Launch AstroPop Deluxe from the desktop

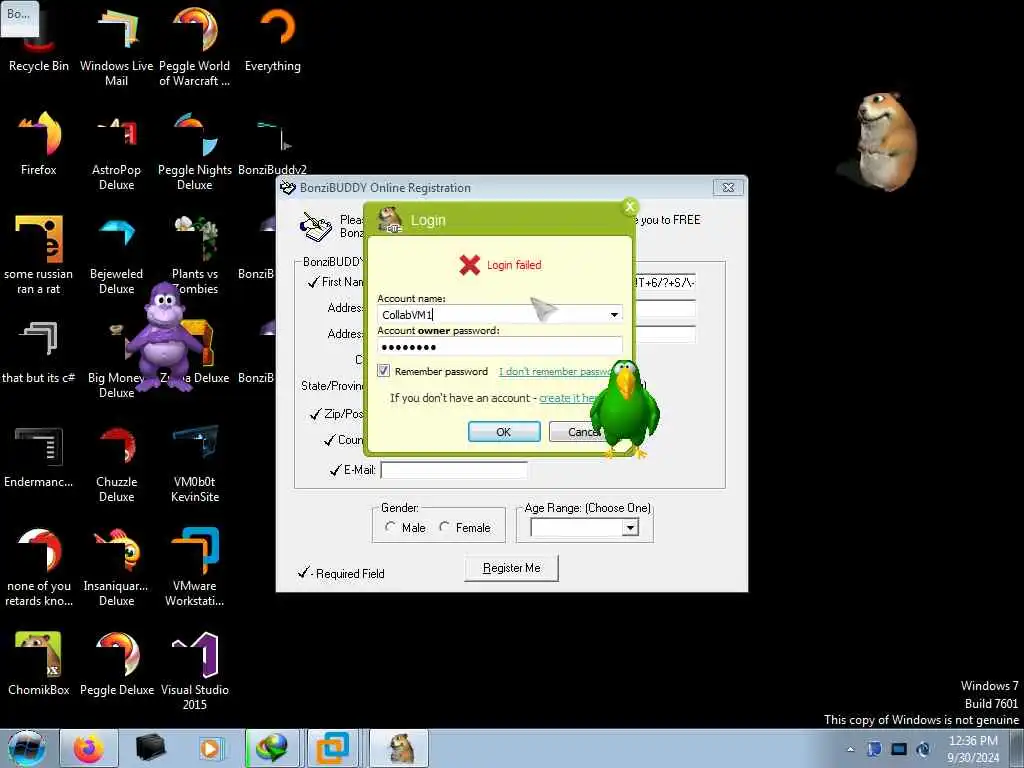[116, 150]
